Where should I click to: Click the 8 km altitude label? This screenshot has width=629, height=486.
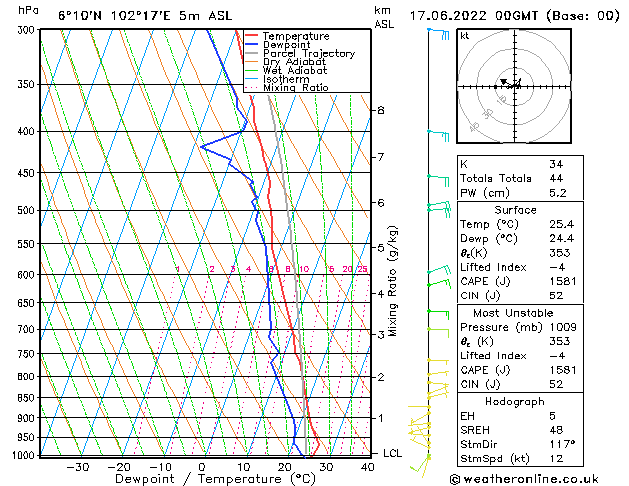pyautogui.click(x=381, y=110)
